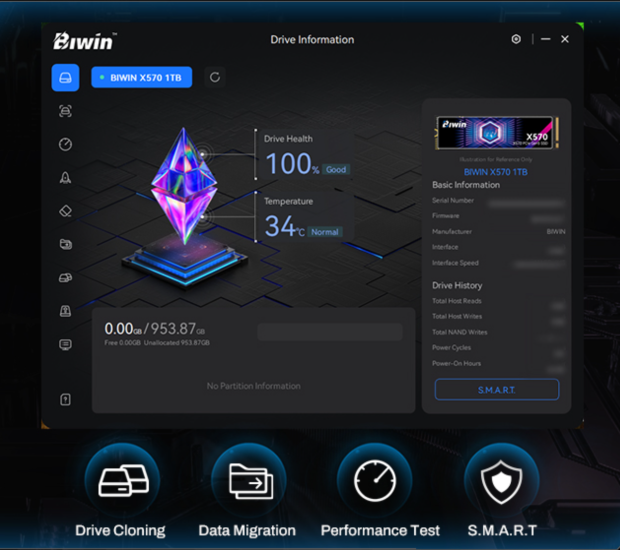The width and height of the screenshot is (620, 550).
Task: Open the Drive Information sidebar icon
Action: coord(65,77)
